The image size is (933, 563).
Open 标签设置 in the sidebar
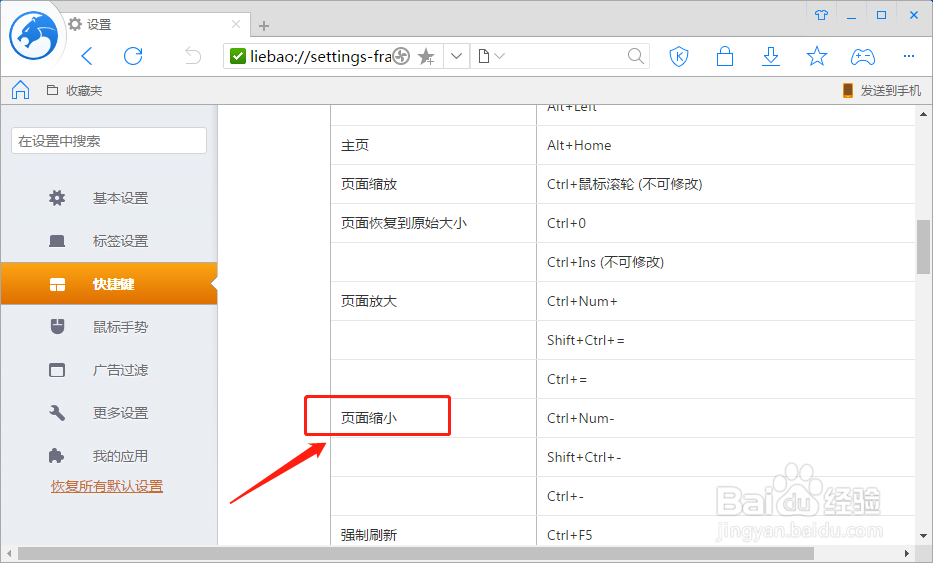[x=109, y=241]
